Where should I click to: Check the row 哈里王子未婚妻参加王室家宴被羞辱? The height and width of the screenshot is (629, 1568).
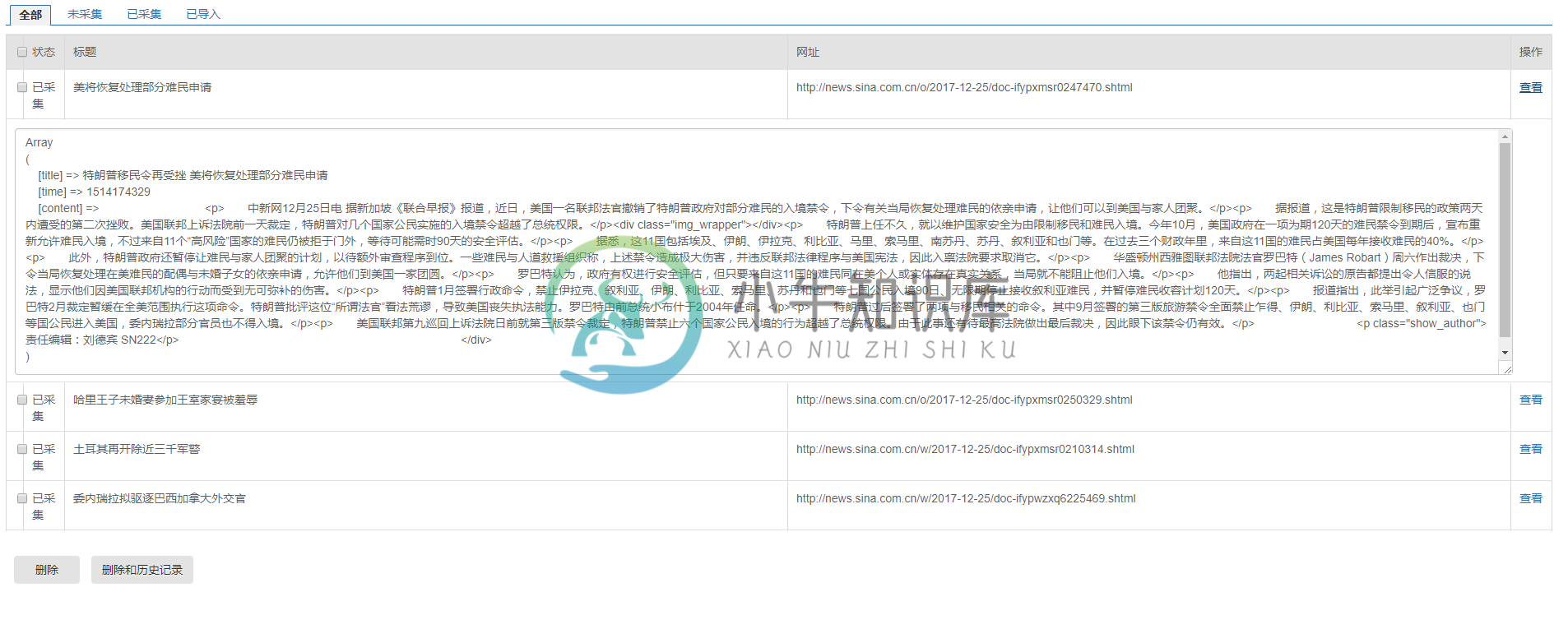click(x=22, y=400)
